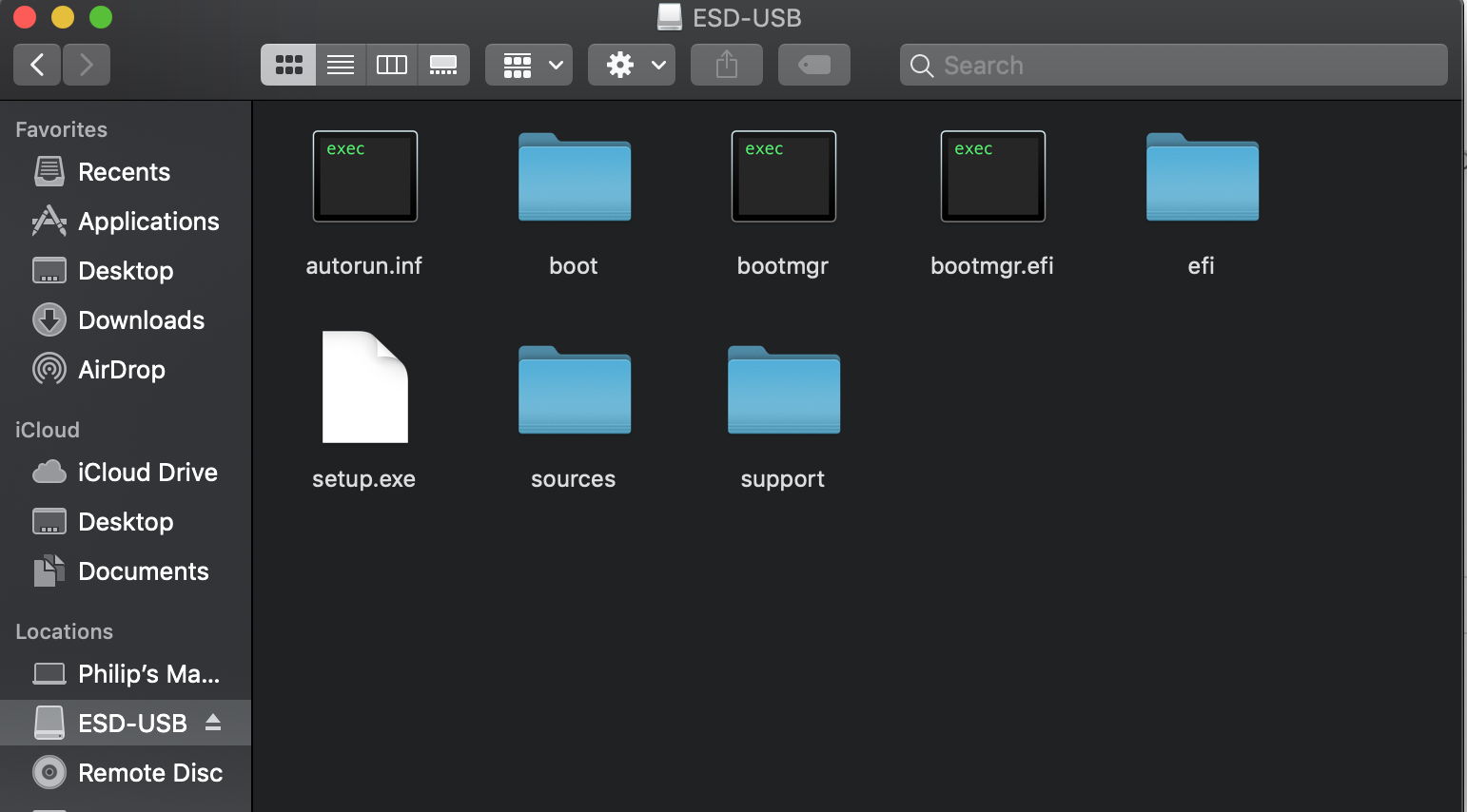Open the gear action menu
This screenshot has height=812, width=1467.
[x=632, y=65]
